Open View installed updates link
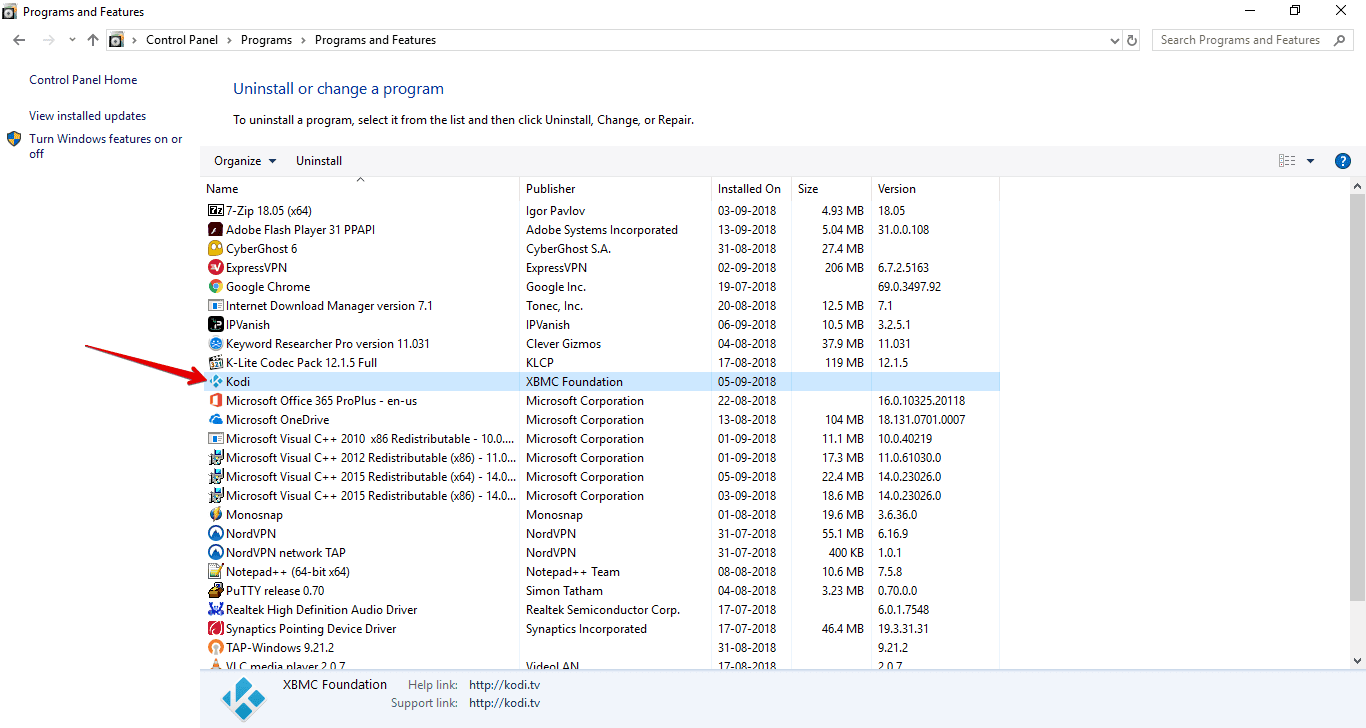Image resolution: width=1366 pixels, height=728 pixels. [x=87, y=116]
